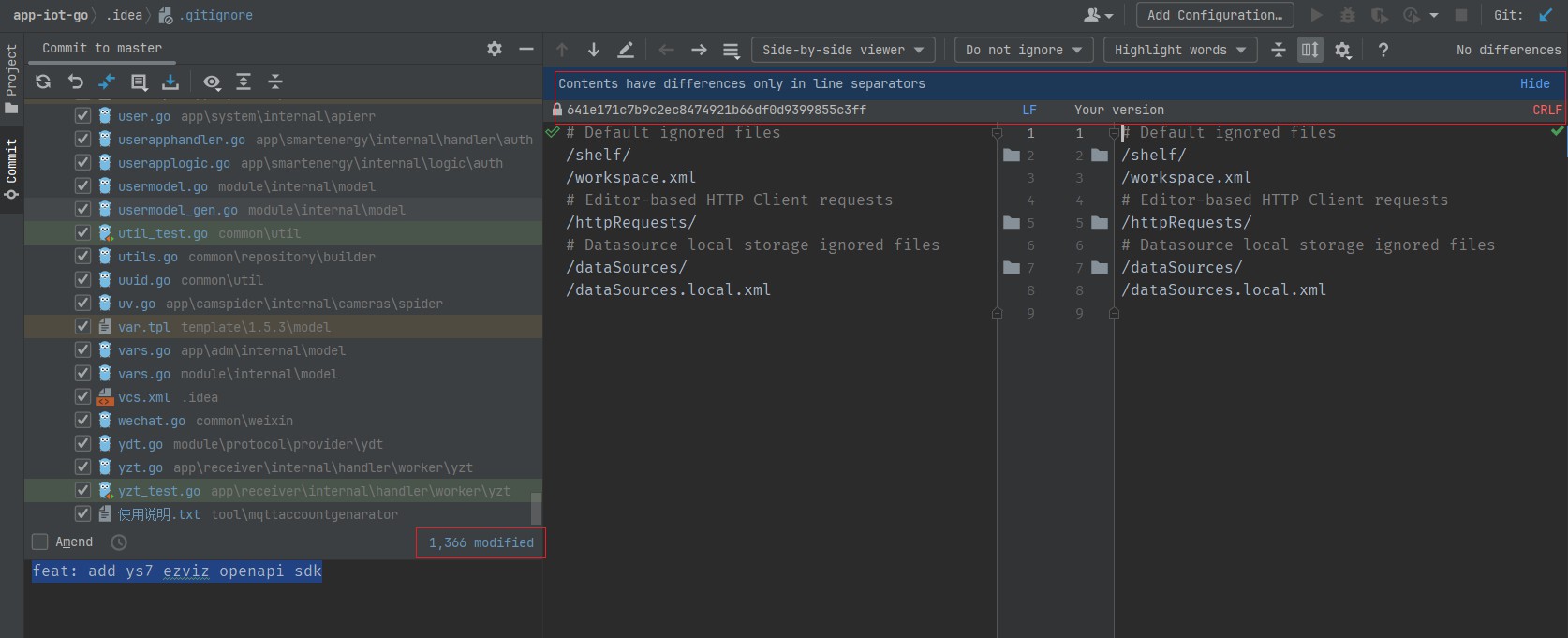The width and height of the screenshot is (1568, 638).
Task: Click .gitignore breadcrumb
Action: [206, 15]
